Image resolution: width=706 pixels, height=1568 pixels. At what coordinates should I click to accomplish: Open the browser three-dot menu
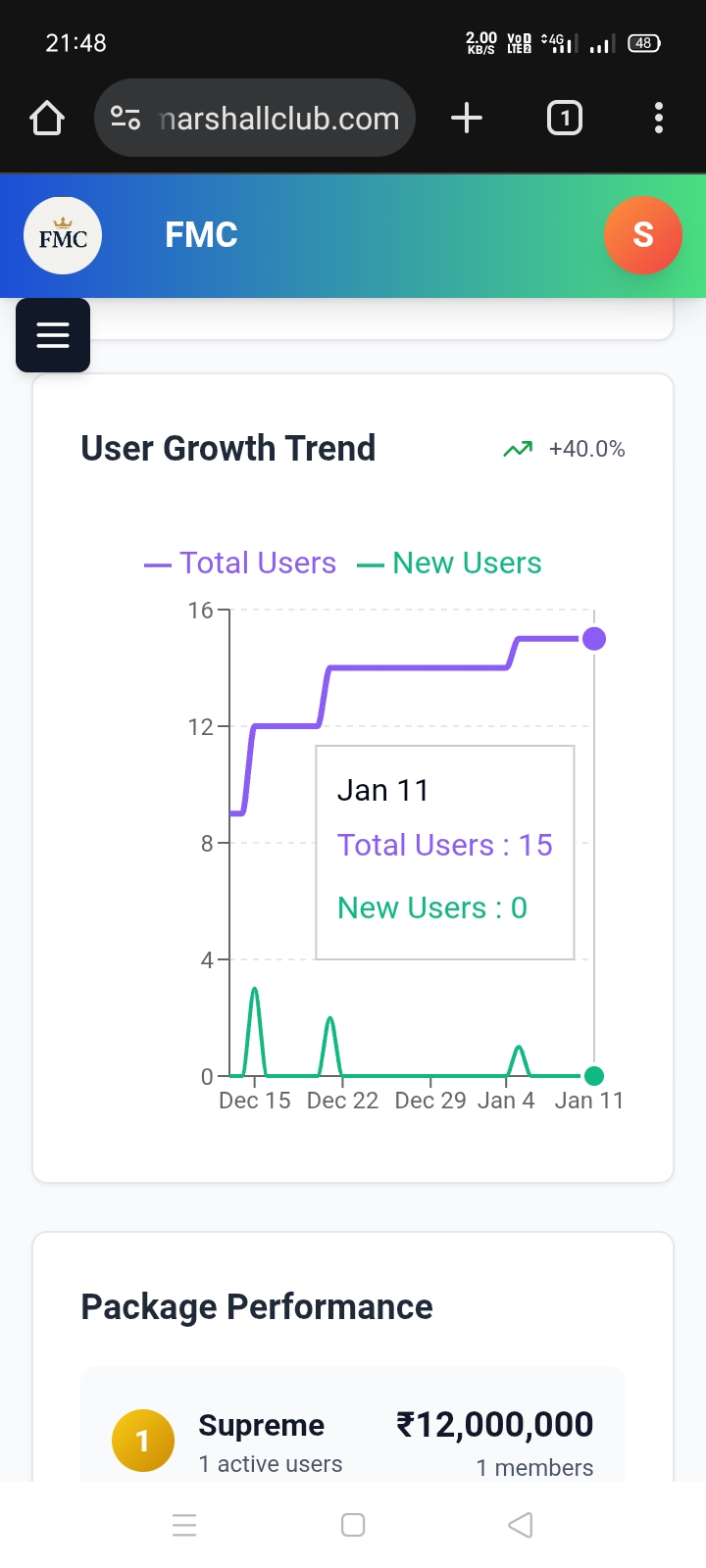659,119
